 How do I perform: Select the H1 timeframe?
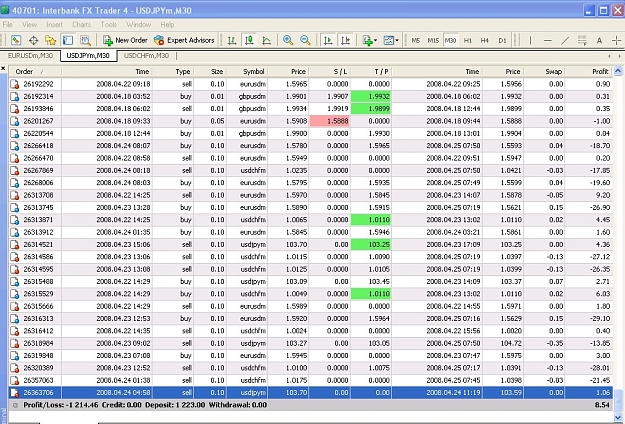tap(468, 40)
